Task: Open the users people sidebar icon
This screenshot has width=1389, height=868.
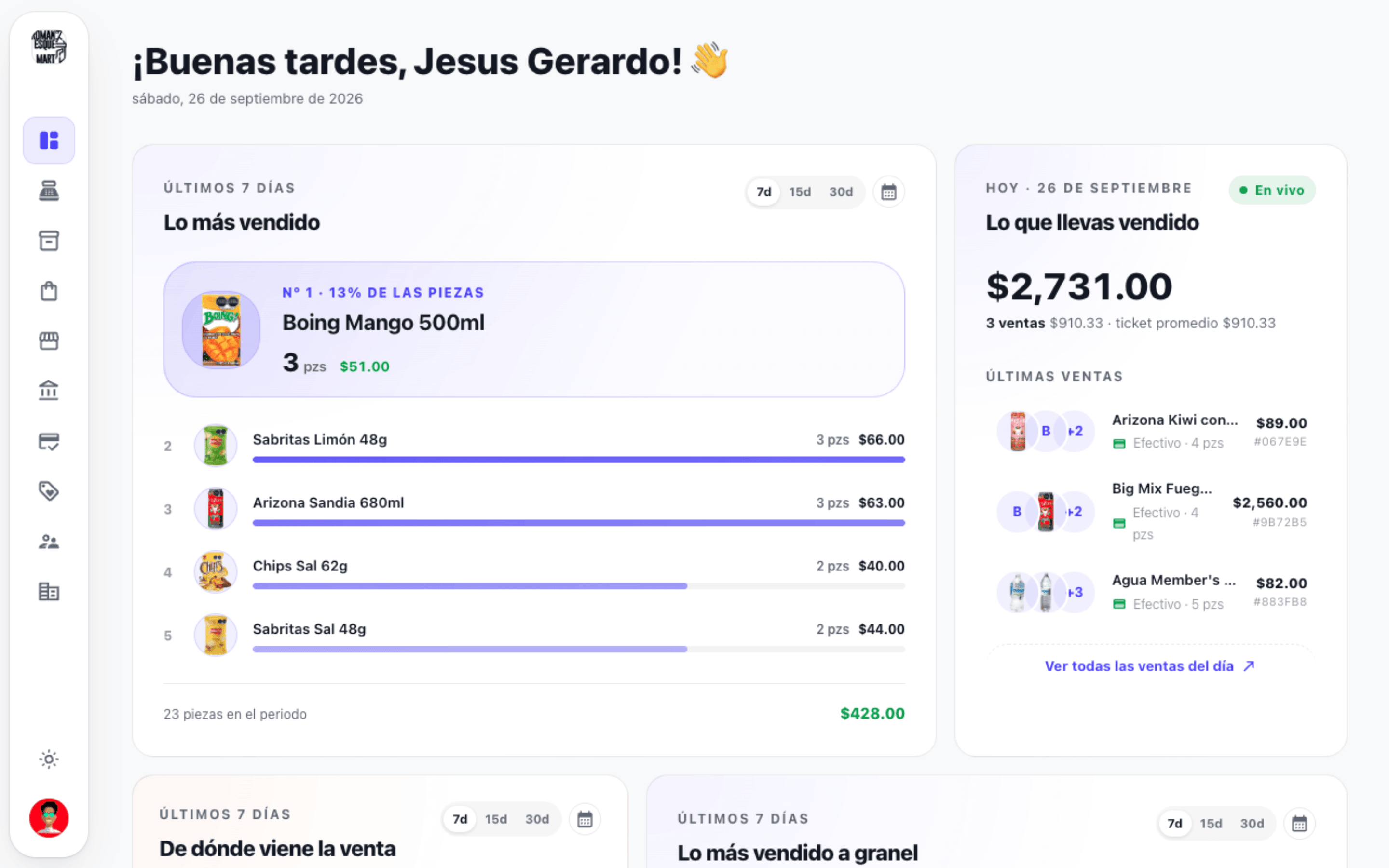Action: pos(49,542)
